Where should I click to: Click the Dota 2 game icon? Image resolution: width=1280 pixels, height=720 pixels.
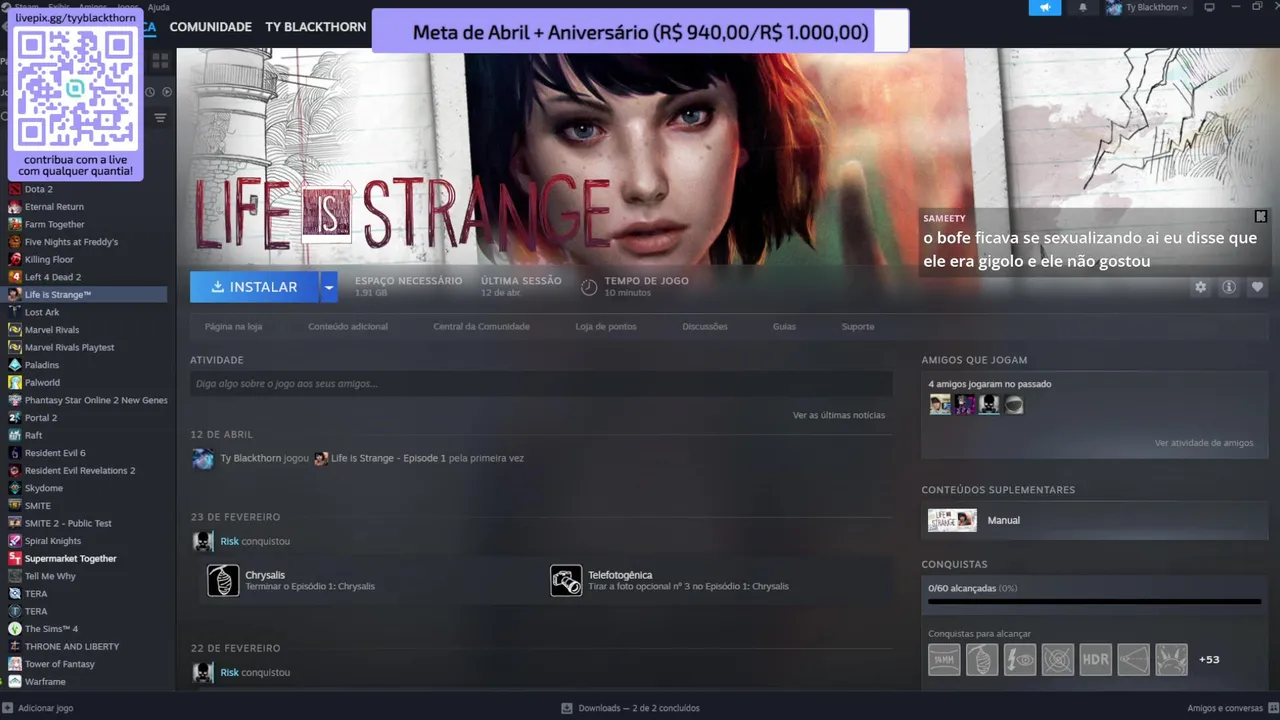pos(15,189)
